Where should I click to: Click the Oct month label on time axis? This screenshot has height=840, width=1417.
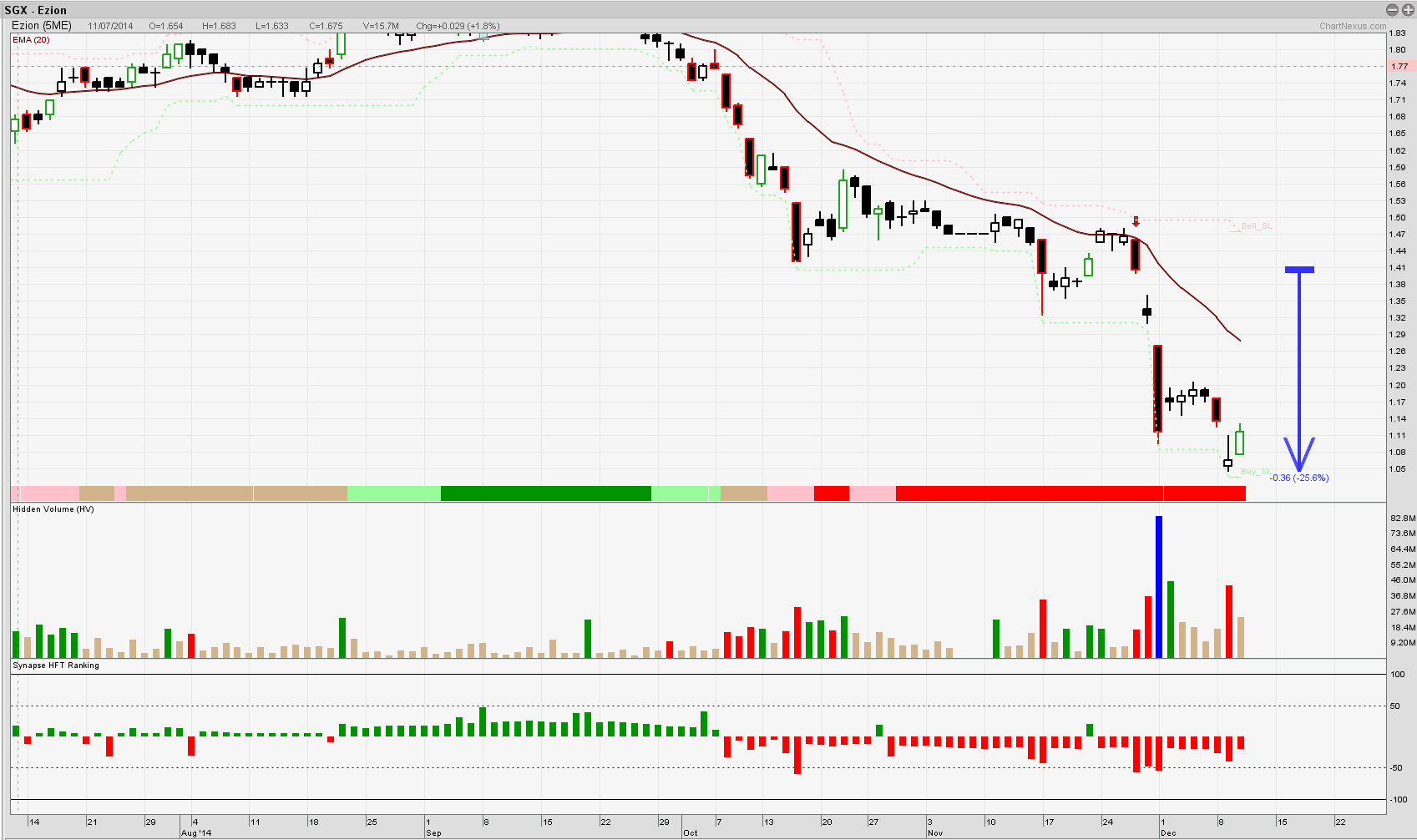tap(690, 833)
